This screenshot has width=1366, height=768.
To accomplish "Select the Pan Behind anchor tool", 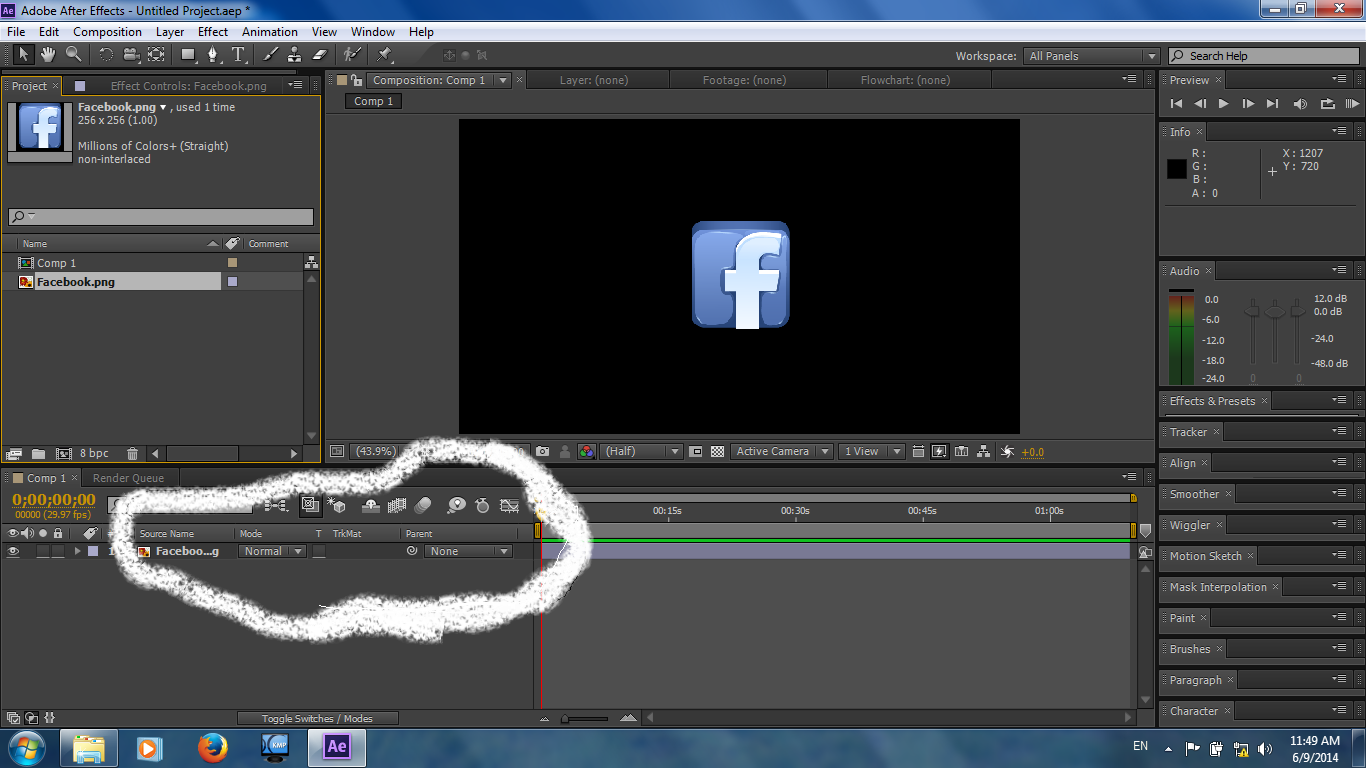I will coord(156,54).
